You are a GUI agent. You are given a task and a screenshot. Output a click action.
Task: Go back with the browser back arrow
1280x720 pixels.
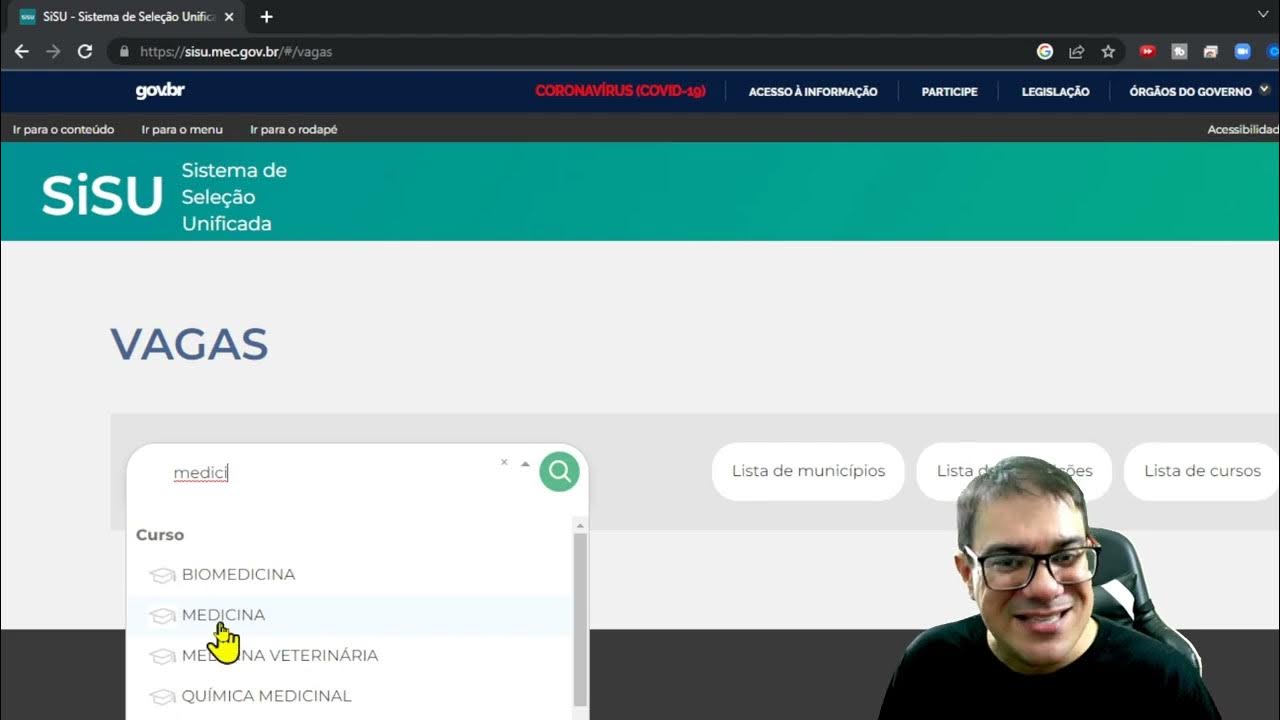[22, 51]
